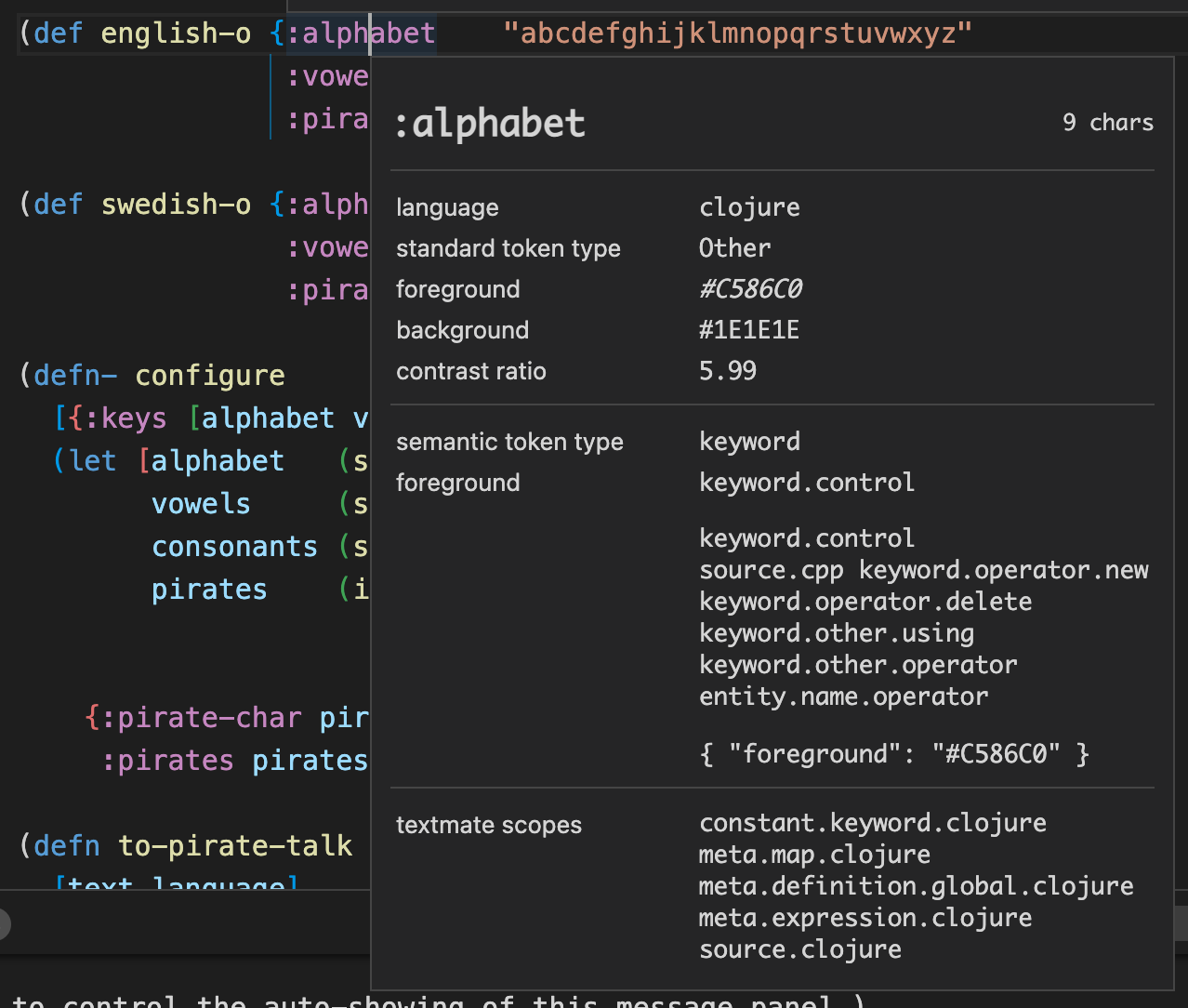Click the contrast ratio value 5.99
The width and height of the screenshot is (1188, 1008).
pyautogui.click(x=728, y=371)
